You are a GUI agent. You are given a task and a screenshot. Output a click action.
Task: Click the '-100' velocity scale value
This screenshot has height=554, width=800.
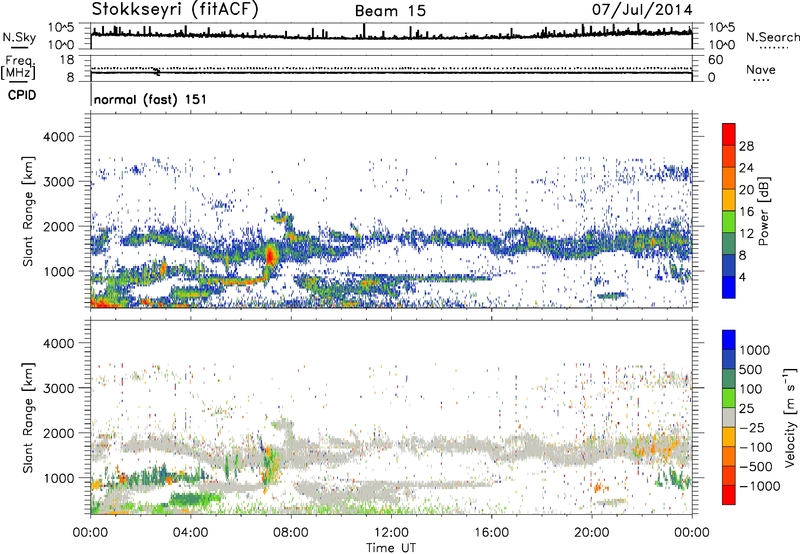tap(755, 447)
